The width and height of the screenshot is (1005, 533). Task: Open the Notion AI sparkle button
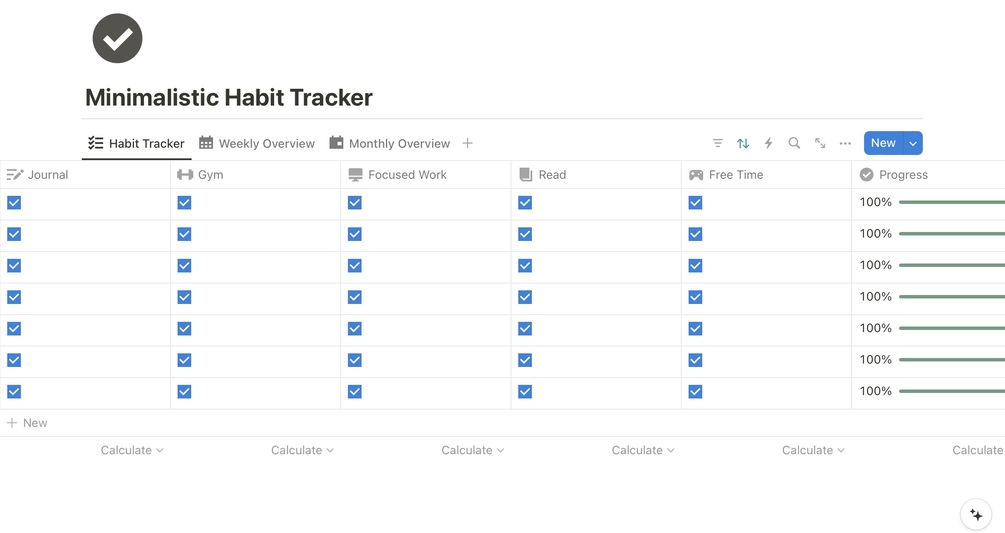click(976, 515)
